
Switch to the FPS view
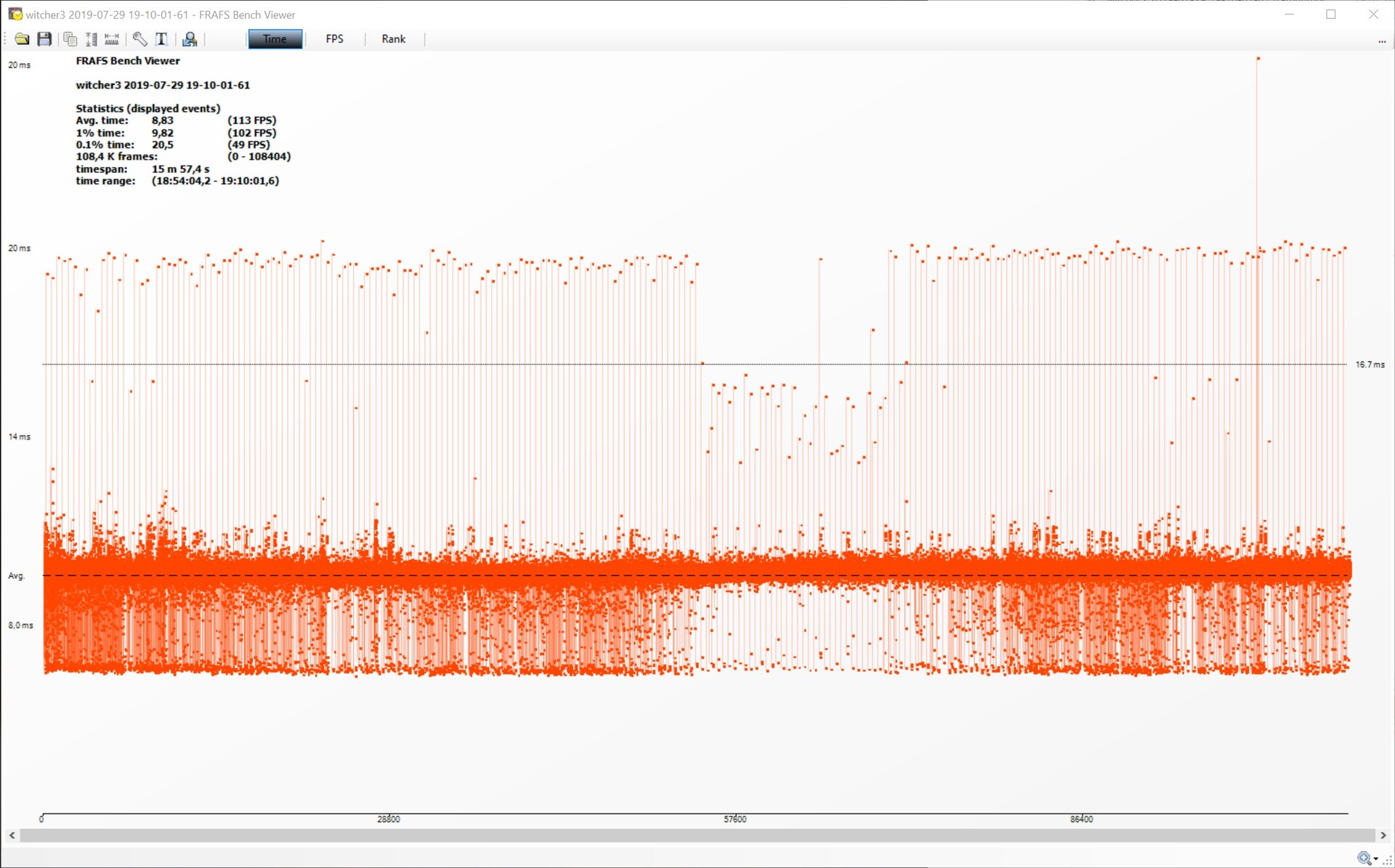[x=334, y=39]
